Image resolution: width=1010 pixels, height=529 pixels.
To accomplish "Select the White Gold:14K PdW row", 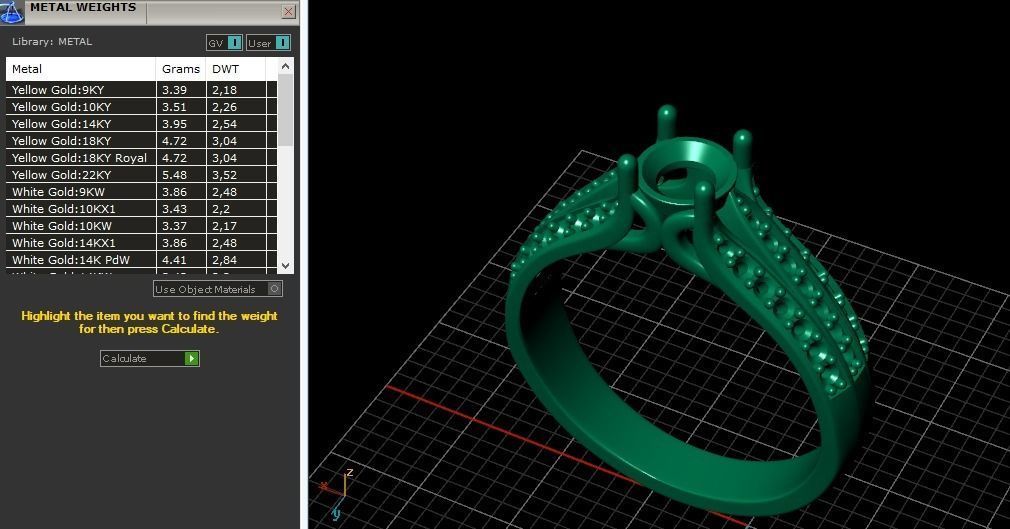I will (142, 260).
